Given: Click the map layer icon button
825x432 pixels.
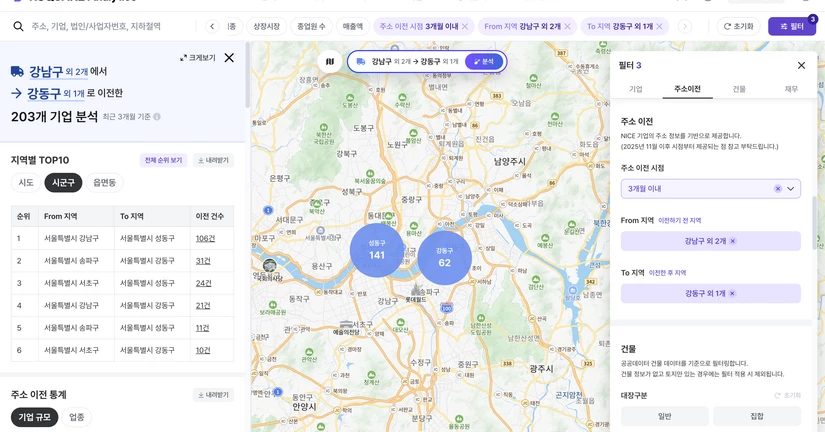Looking at the screenshot, I should click(x=330, y=62).
